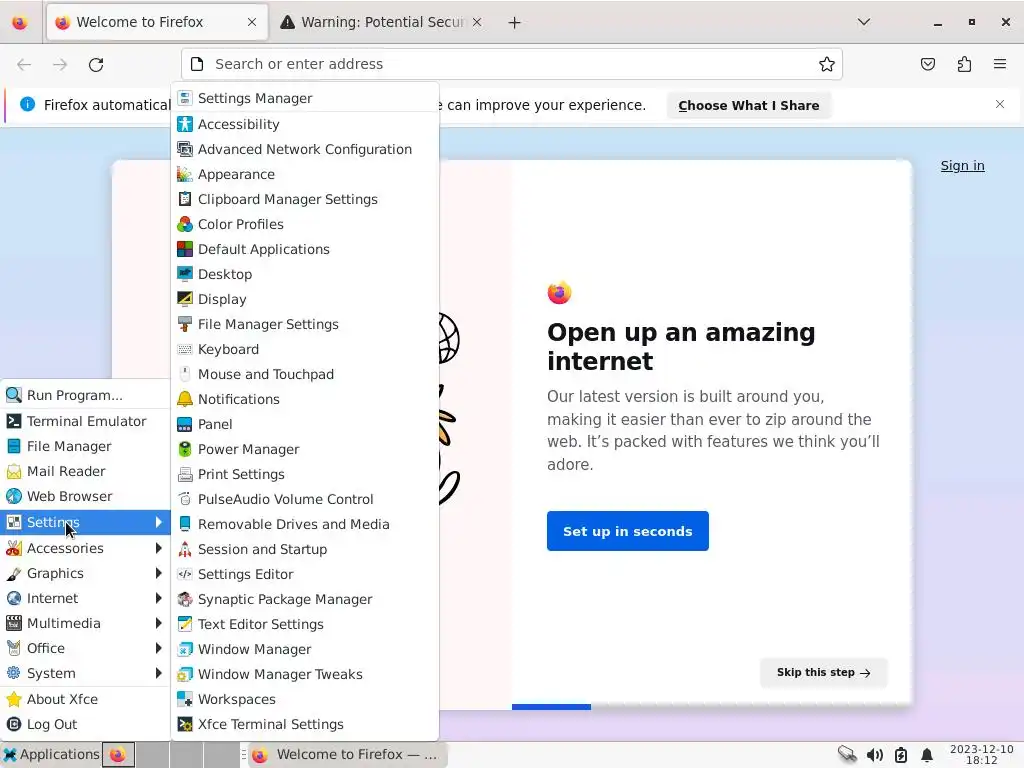Open Workspaces settings
This screenshot has width=1024, height=768.
click(x=305, y=699)
